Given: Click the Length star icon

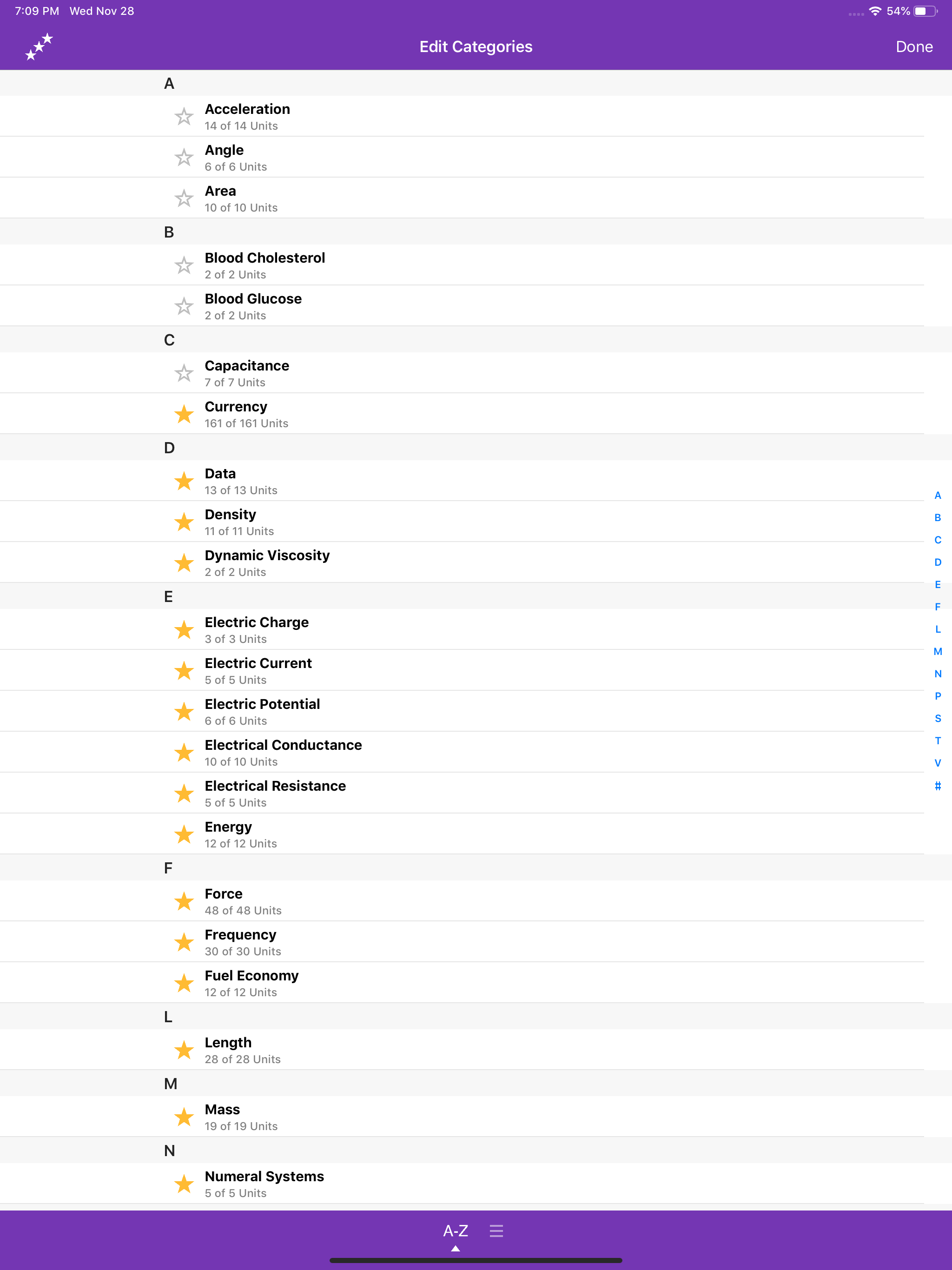Looking at the screenshot, I should point(184,1050).
